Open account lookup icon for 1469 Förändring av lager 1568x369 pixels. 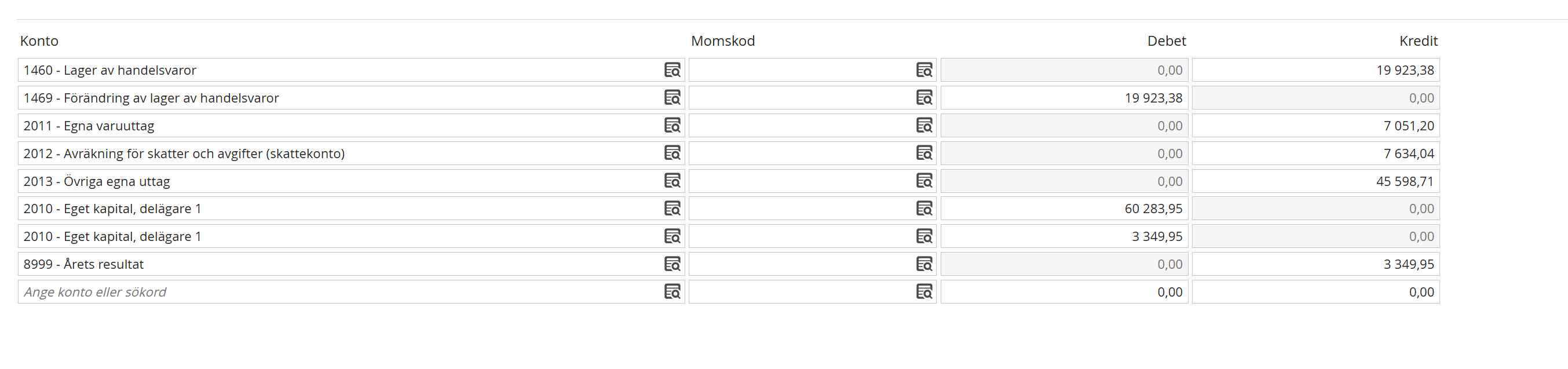coord(672,97)
